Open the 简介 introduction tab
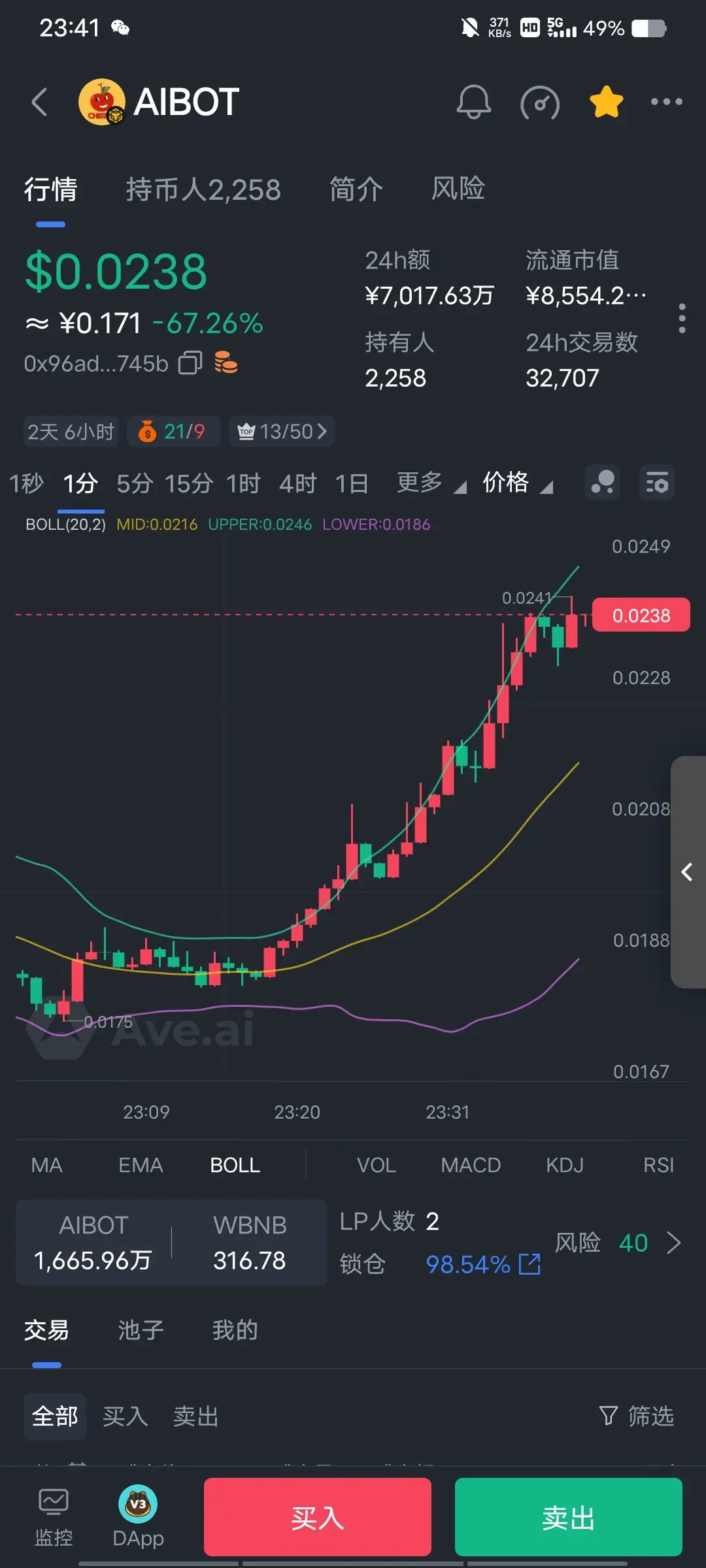Screen dimensions: 706x1568 click(x=356, y=189)
